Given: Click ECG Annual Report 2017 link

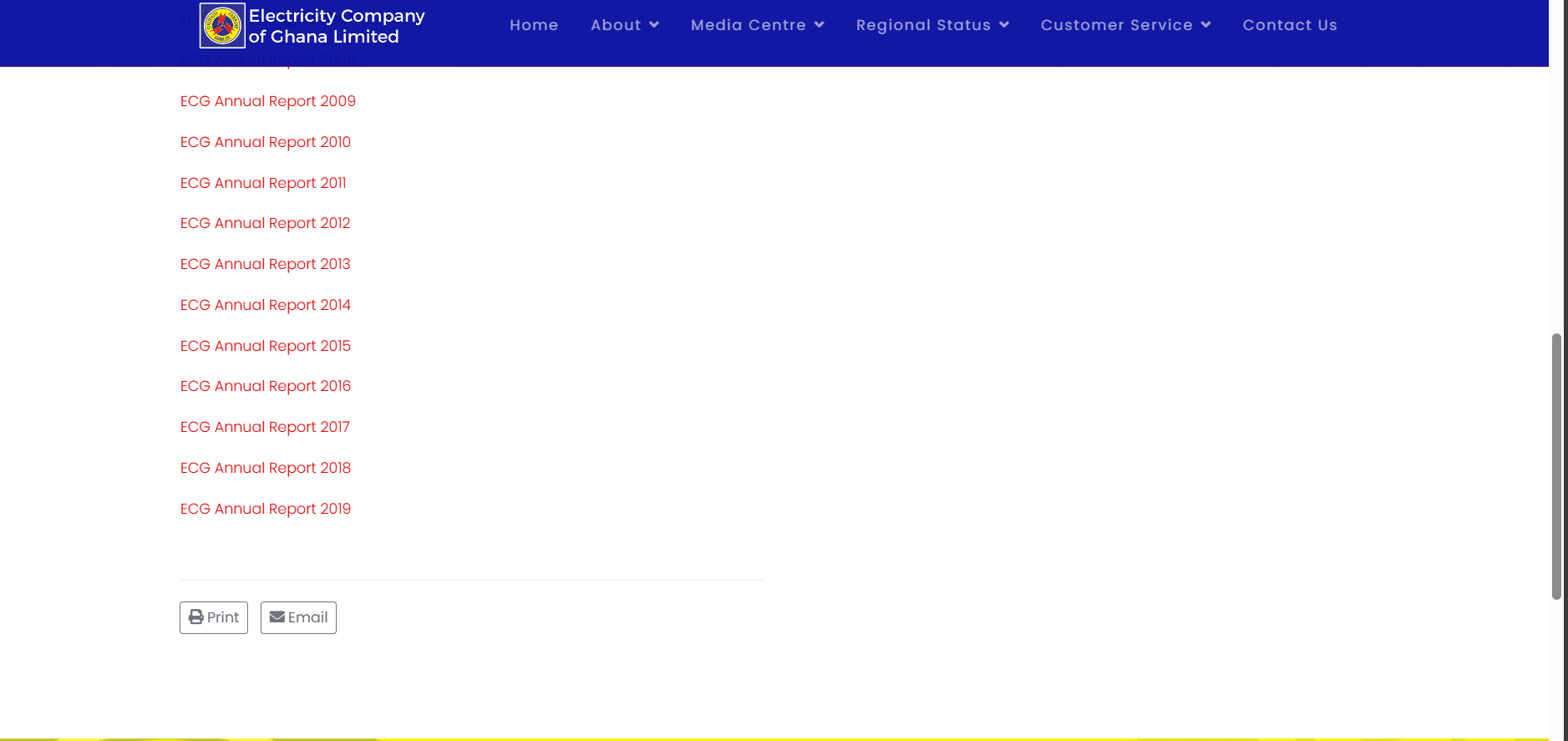Looking at the screenshot, I should click(x=265, y=427).
